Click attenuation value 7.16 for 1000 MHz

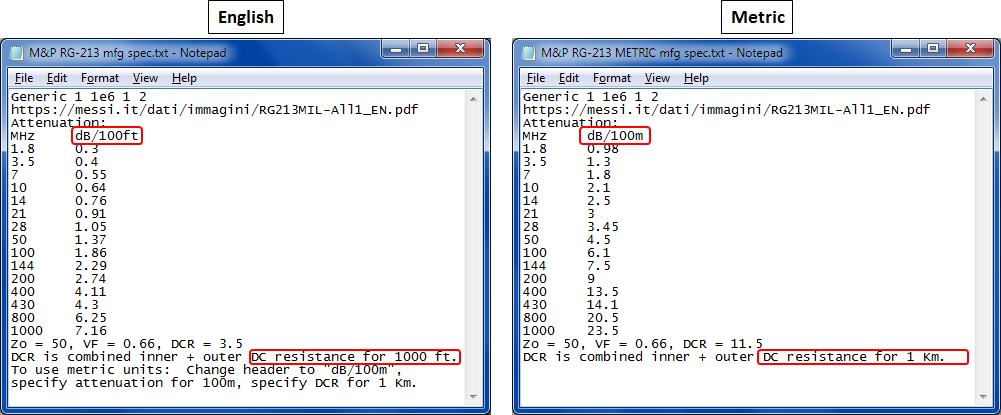point(90,331)
